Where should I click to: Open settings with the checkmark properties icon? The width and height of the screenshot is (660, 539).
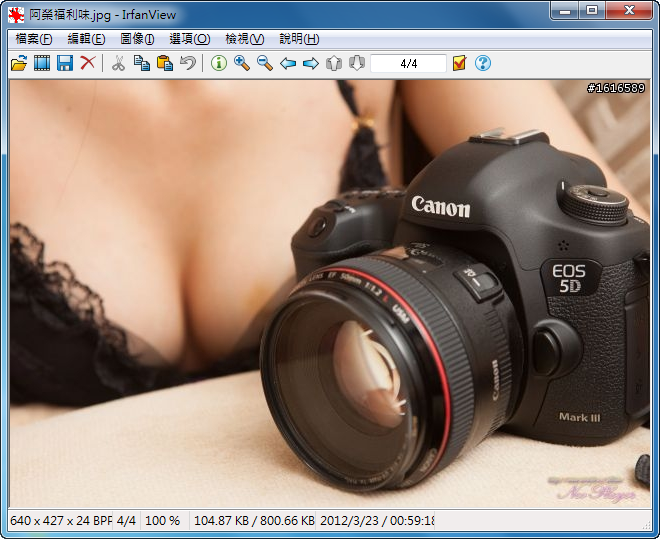(x=460, y=63)
